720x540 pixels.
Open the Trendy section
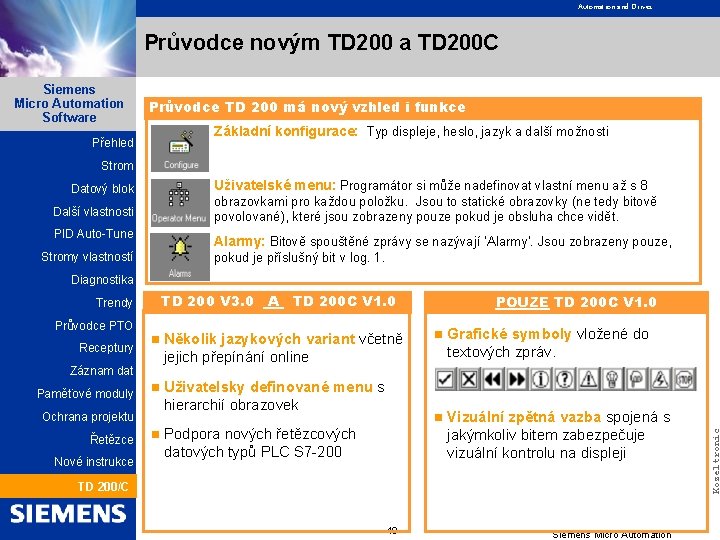click(114, 303)
